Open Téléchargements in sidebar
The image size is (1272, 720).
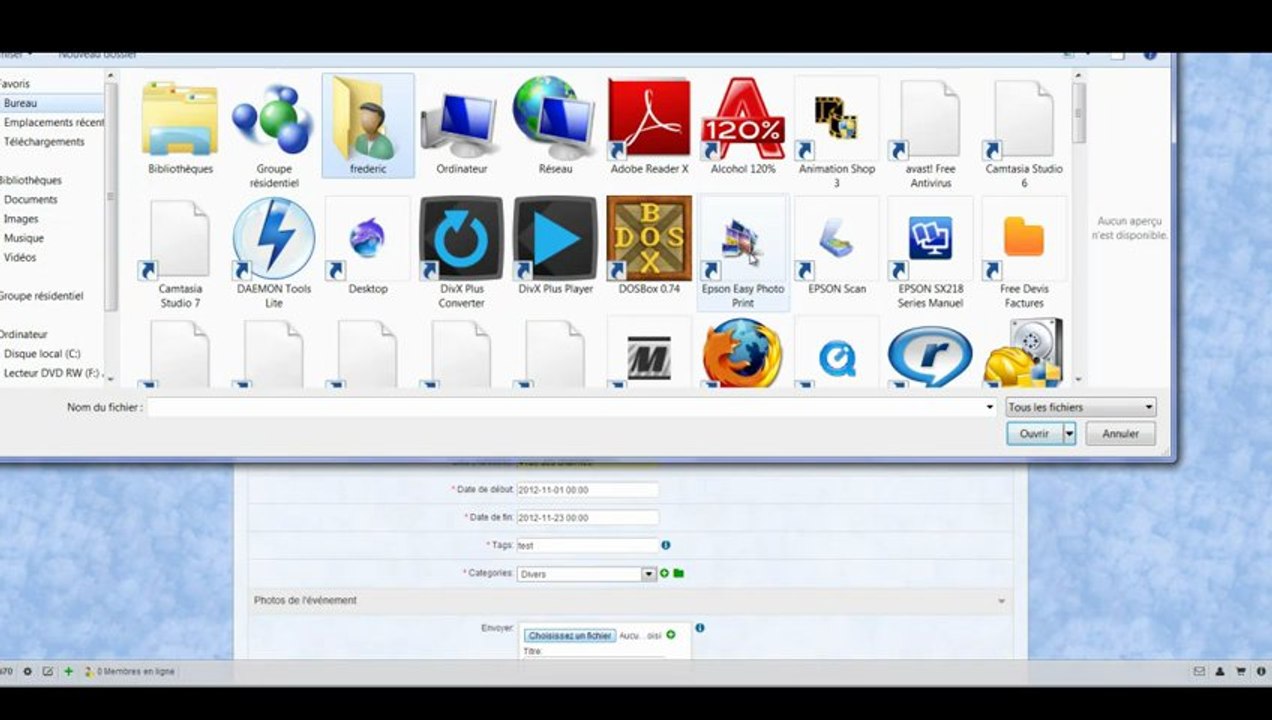[x=44, y=142]
